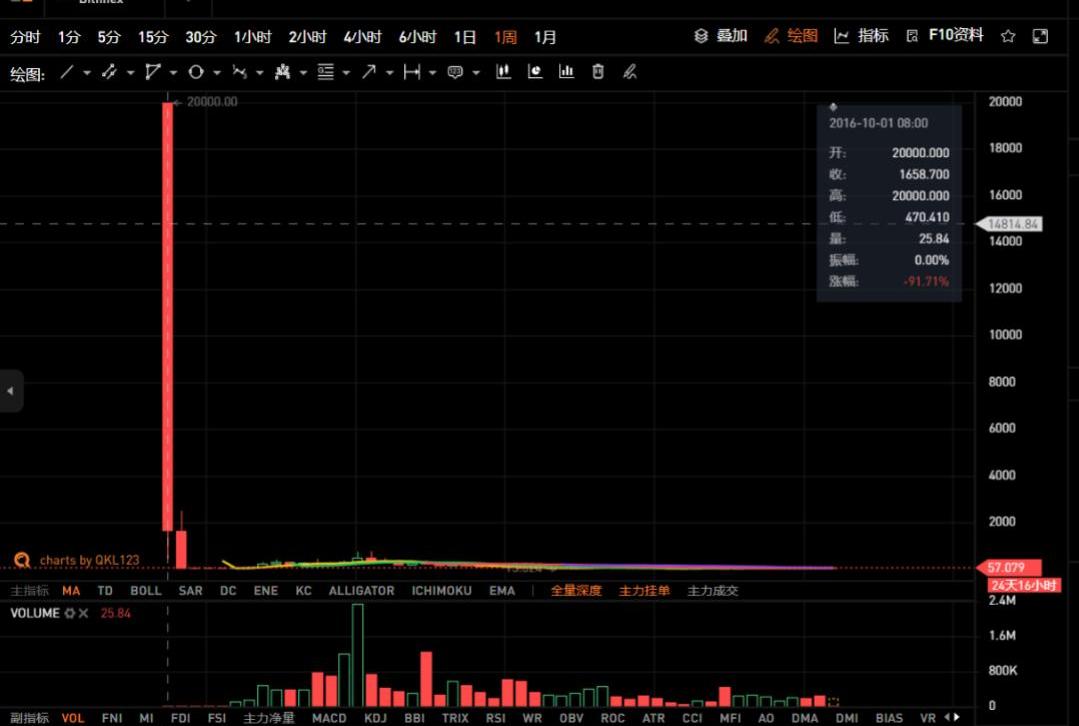The width and height of the screenshot is (1079, 726).
Task: Select the line drawing tool
Action: point(67,72)
